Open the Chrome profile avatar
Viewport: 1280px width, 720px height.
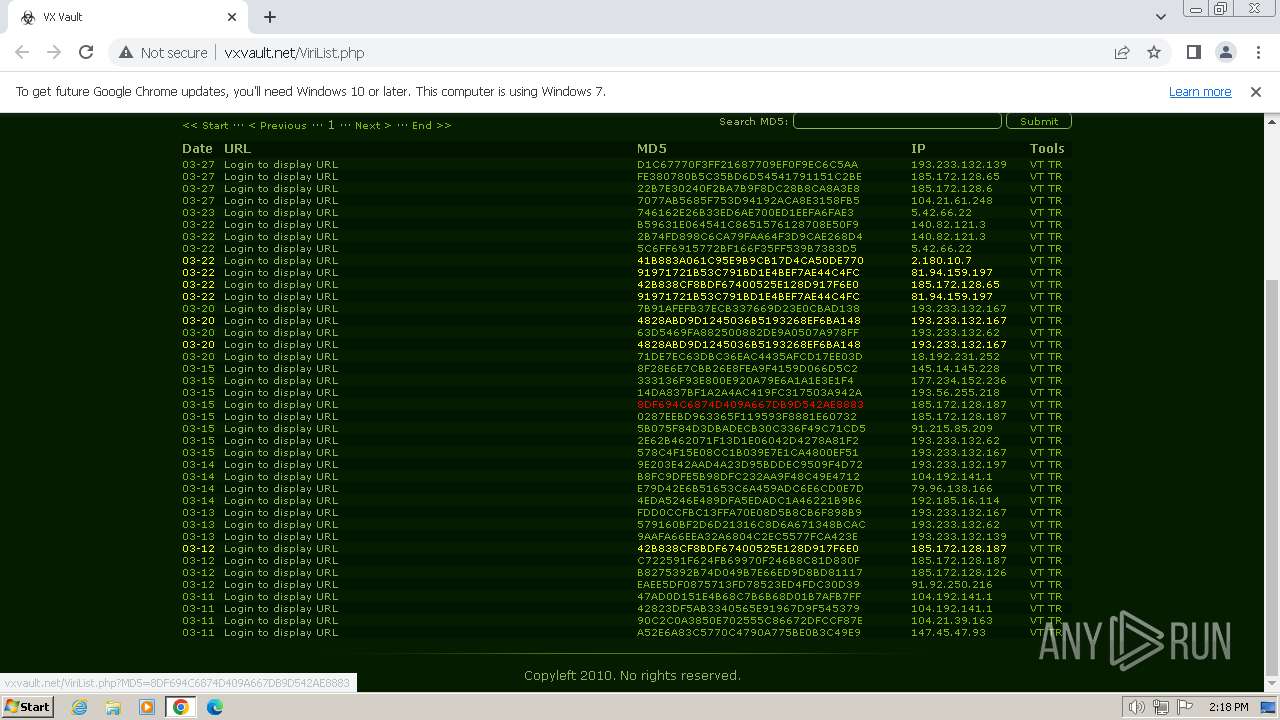click(x=1225, y=53)
